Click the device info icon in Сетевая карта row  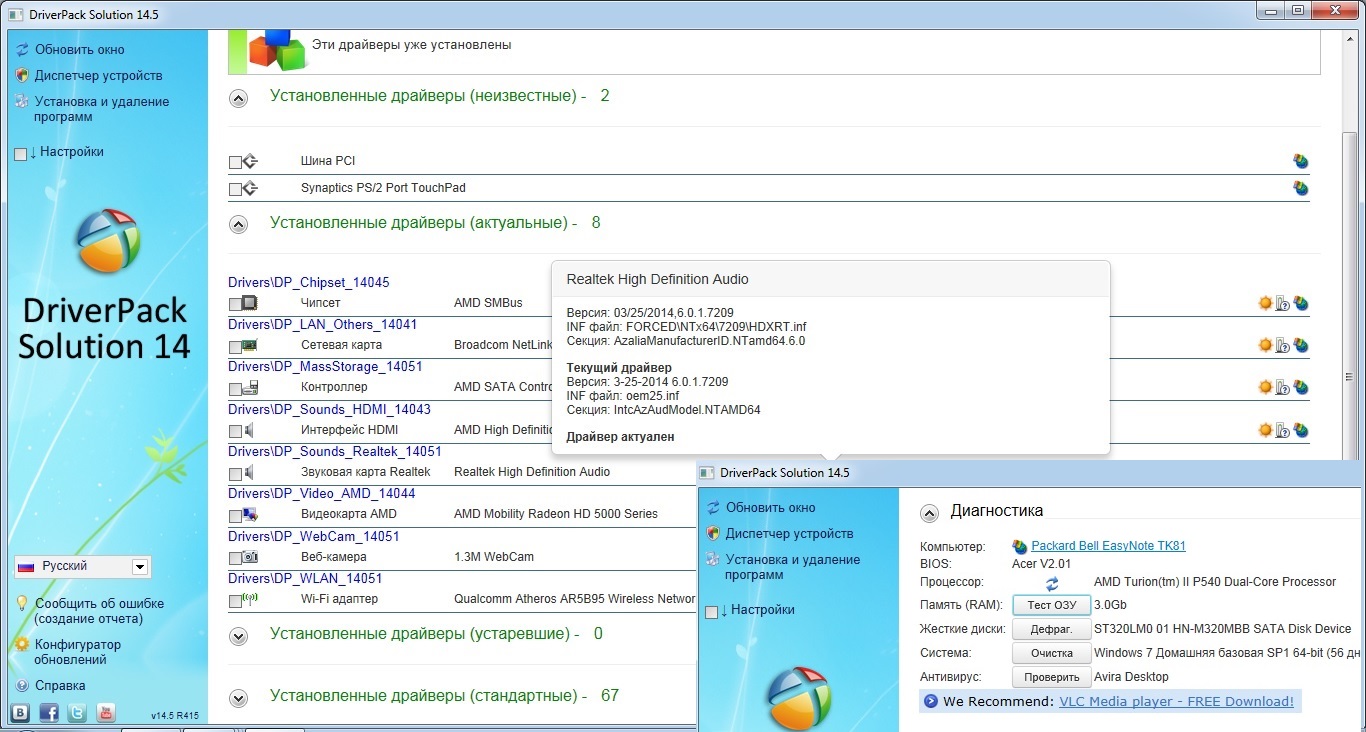pyautogui.click(x=1283, y=345)
